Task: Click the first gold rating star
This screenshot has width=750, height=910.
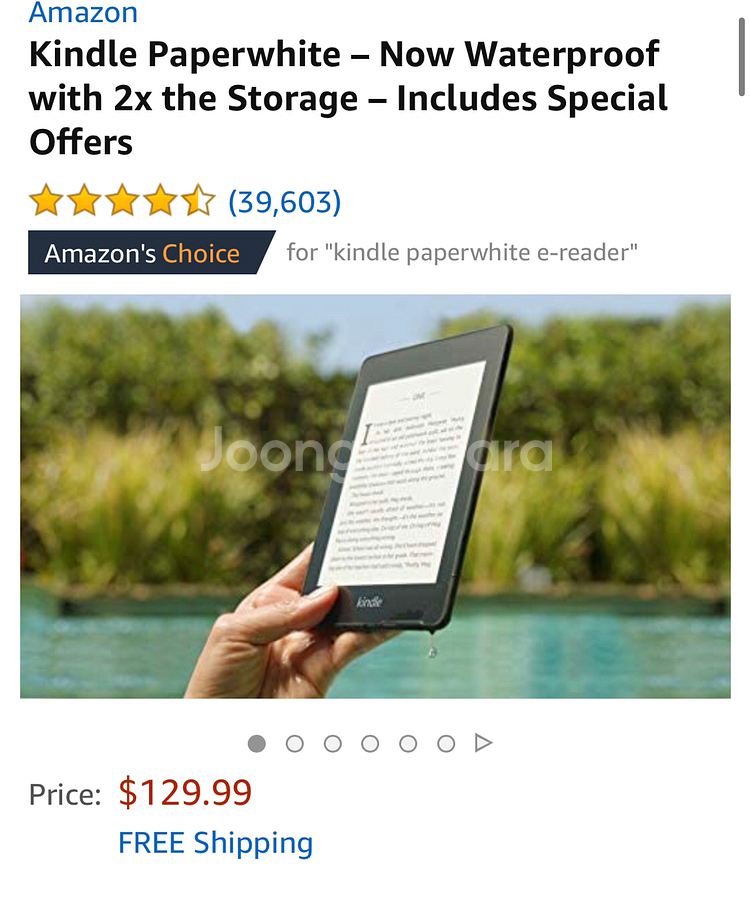Action: [45, 200]
